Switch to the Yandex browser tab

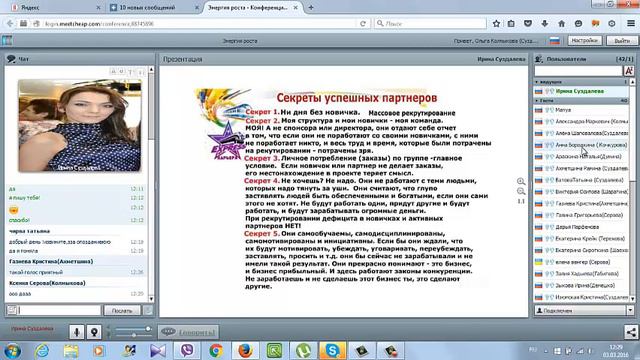55,7
